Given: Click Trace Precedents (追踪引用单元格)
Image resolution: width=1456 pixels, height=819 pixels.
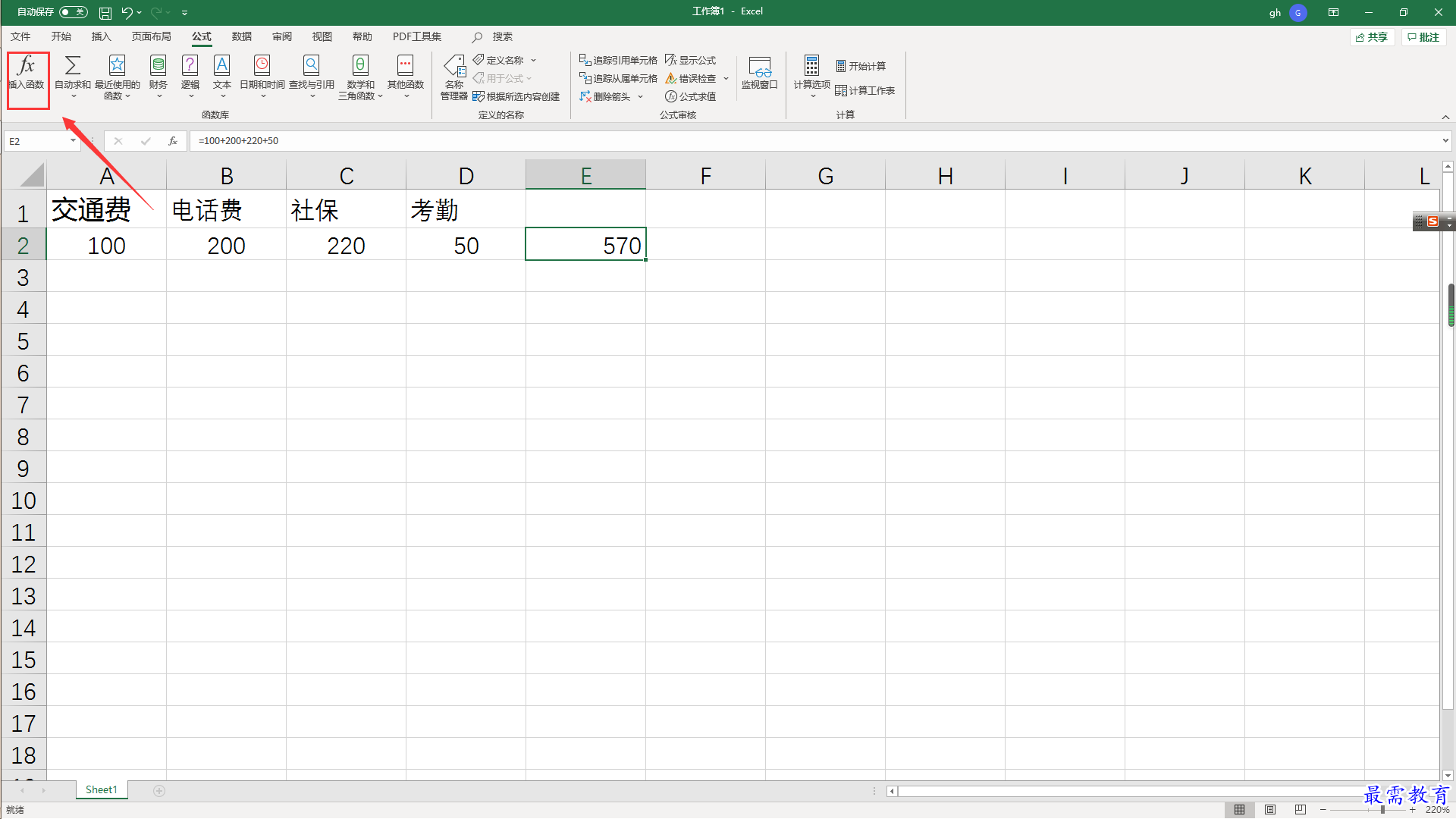Looking at the screenshot, I should [x=618, y=60].
